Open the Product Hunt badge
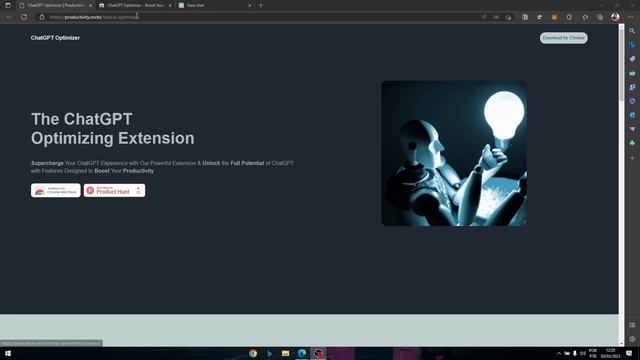This screenshot has height=360, width=640. [114, 191]
